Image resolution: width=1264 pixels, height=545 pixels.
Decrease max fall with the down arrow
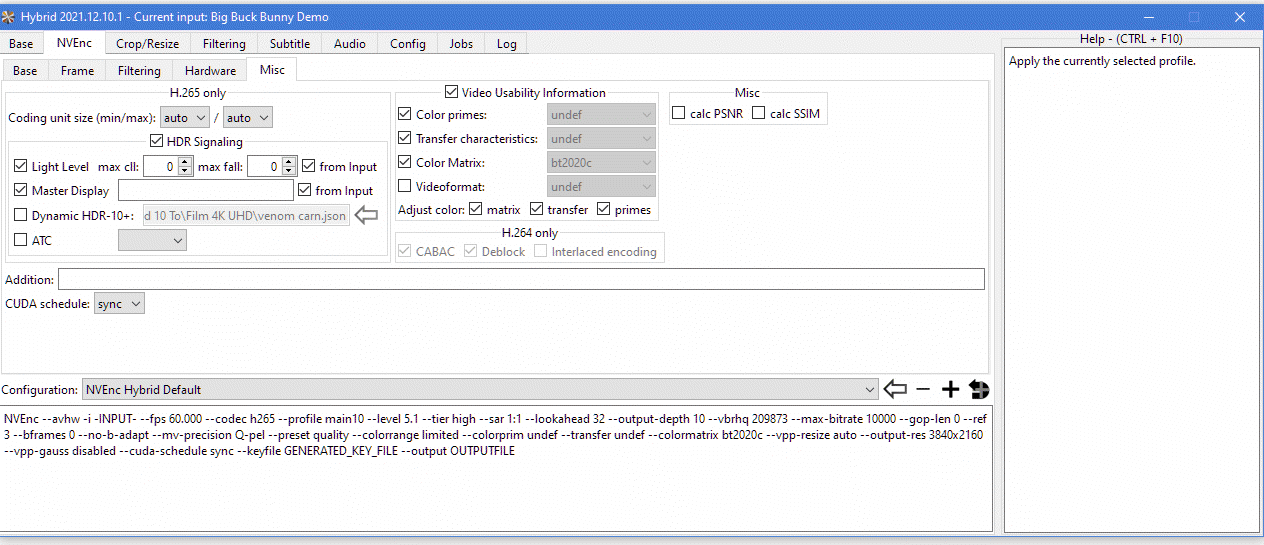tap(289, 171)
